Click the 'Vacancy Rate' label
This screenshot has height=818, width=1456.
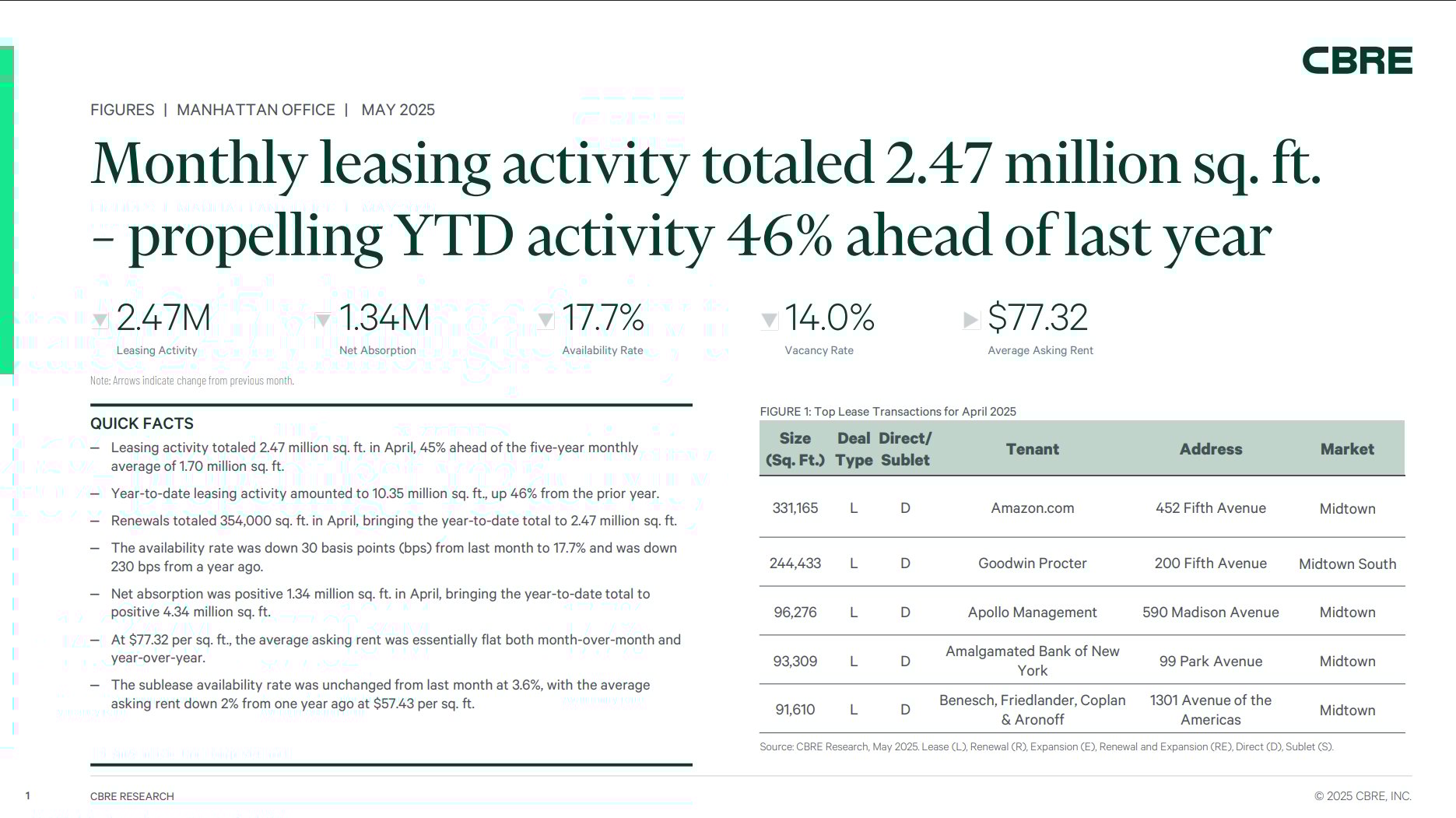tap(819, 351)
